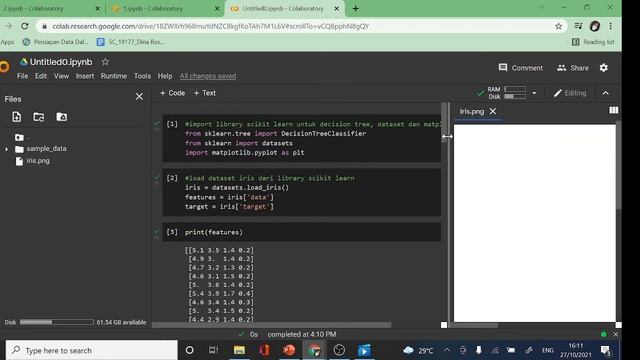Open a new browser tab
This screenshot has height=360, width=640.
pos(356,9)
